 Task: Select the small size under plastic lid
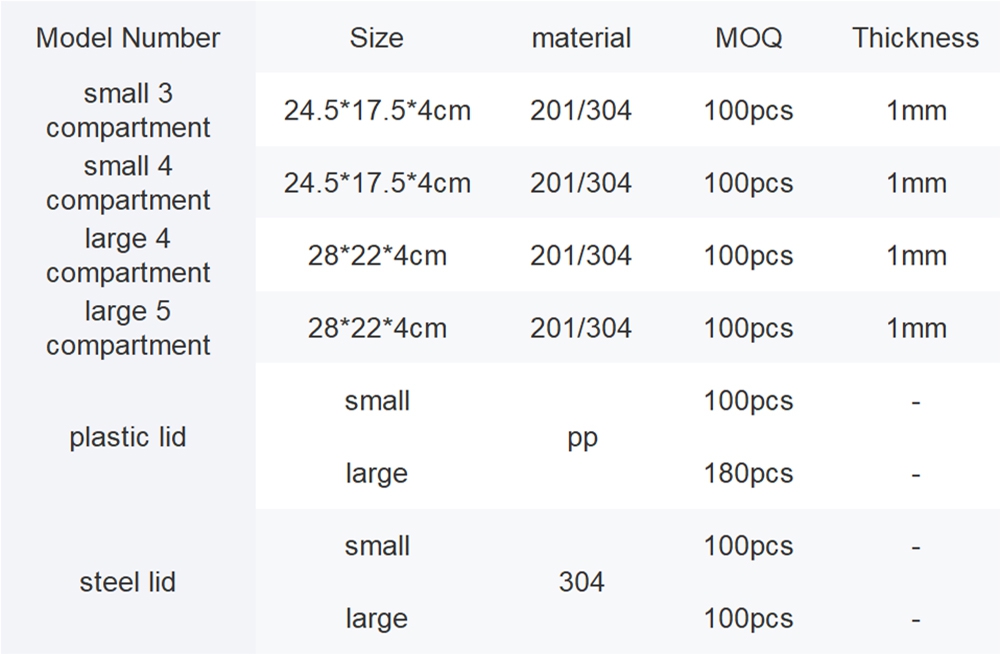click(x=377, y=401)
